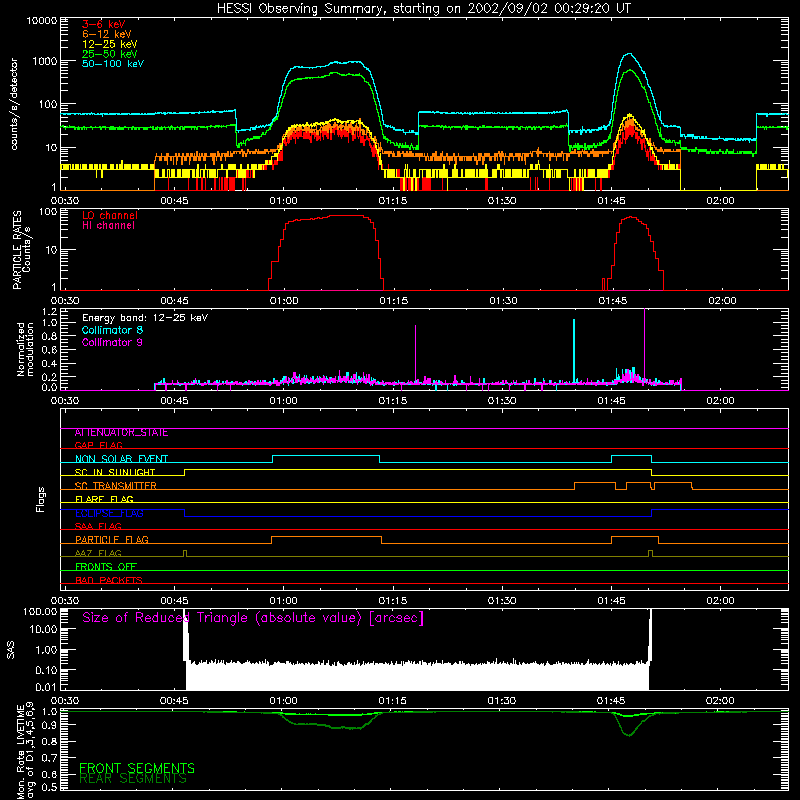Click the HI channel legend label
The image size is (800, 800).
[x=108, y=226]
